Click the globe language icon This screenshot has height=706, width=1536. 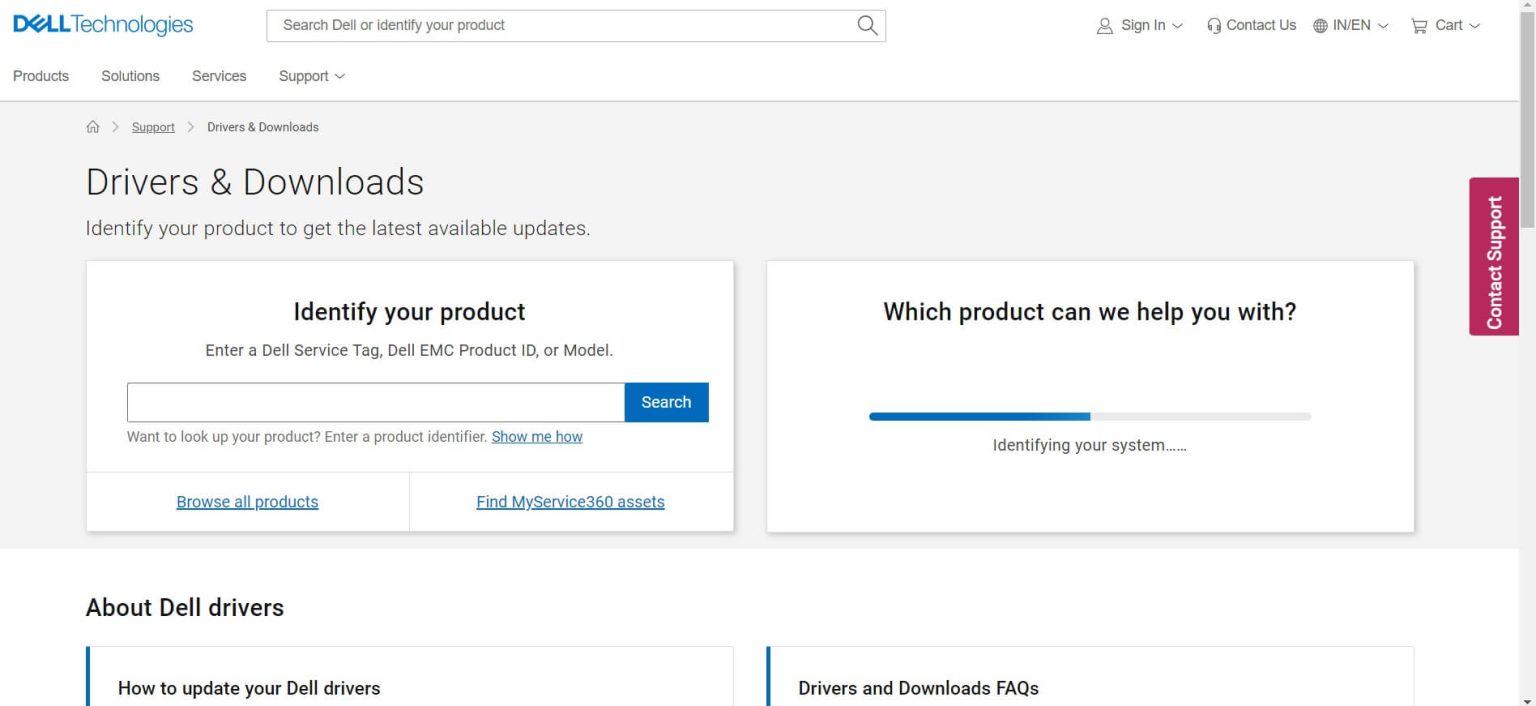click(x=1322, y=25)
